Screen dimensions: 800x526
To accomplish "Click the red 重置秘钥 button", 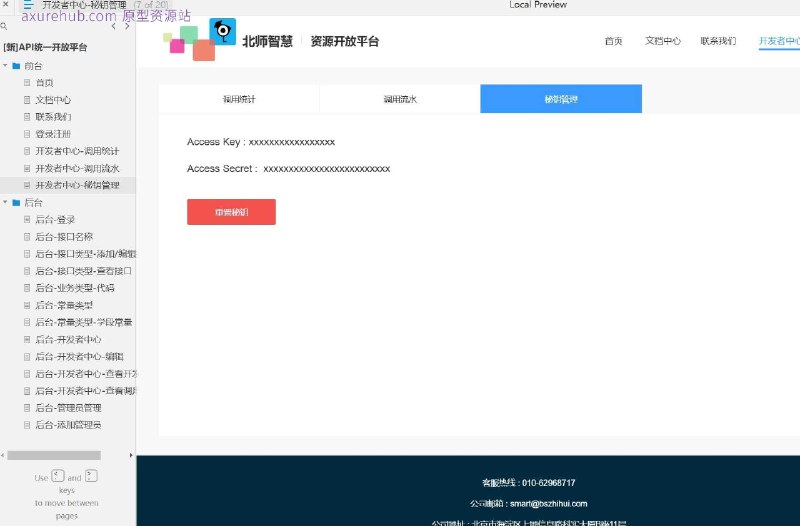I will coord(231,212).
